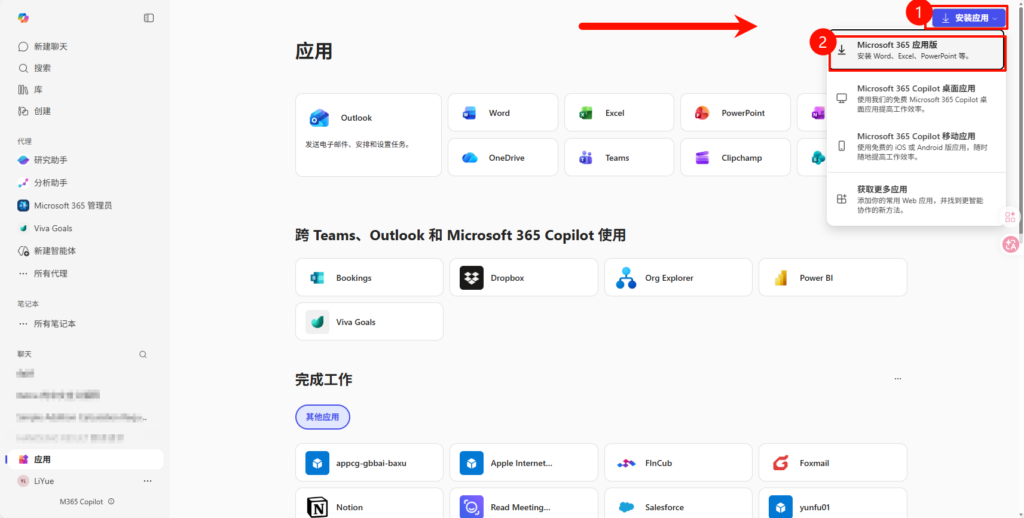Screen dimensions: 1024x518
Task: Open the Outlook app tile
Action: pos(368,135)
